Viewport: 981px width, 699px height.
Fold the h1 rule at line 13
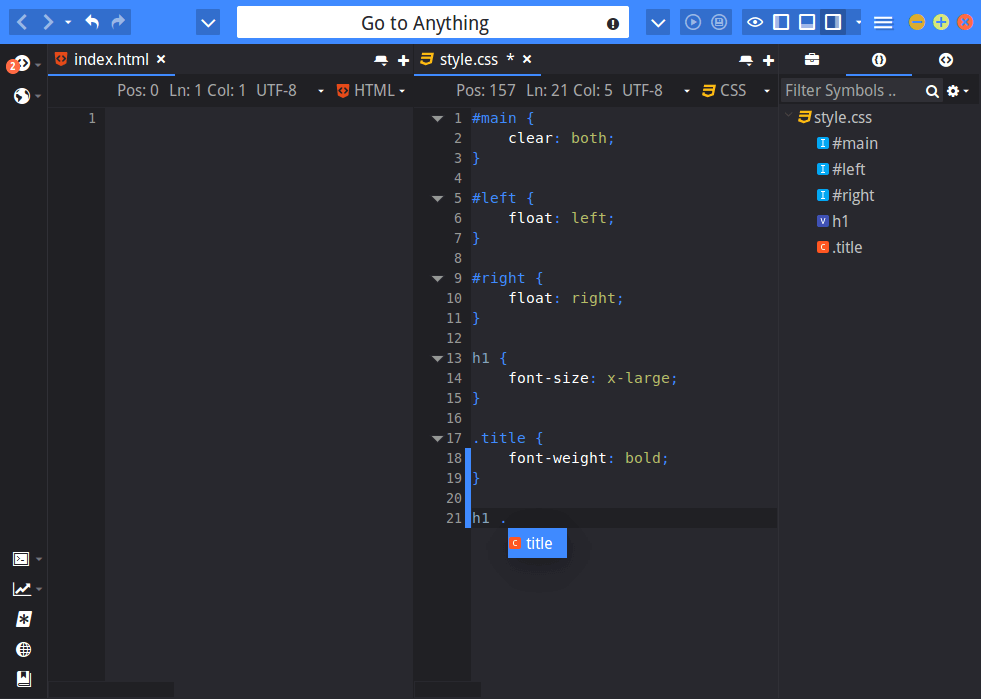pos(437,359)
